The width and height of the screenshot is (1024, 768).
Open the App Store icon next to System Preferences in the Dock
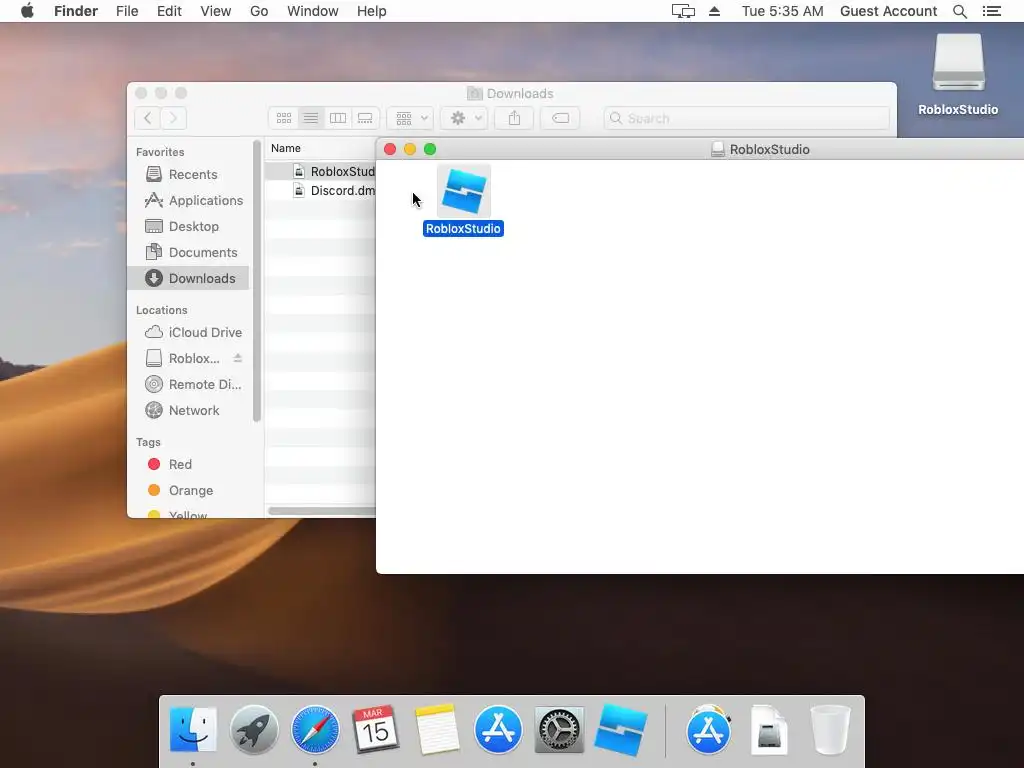(498, 729)
